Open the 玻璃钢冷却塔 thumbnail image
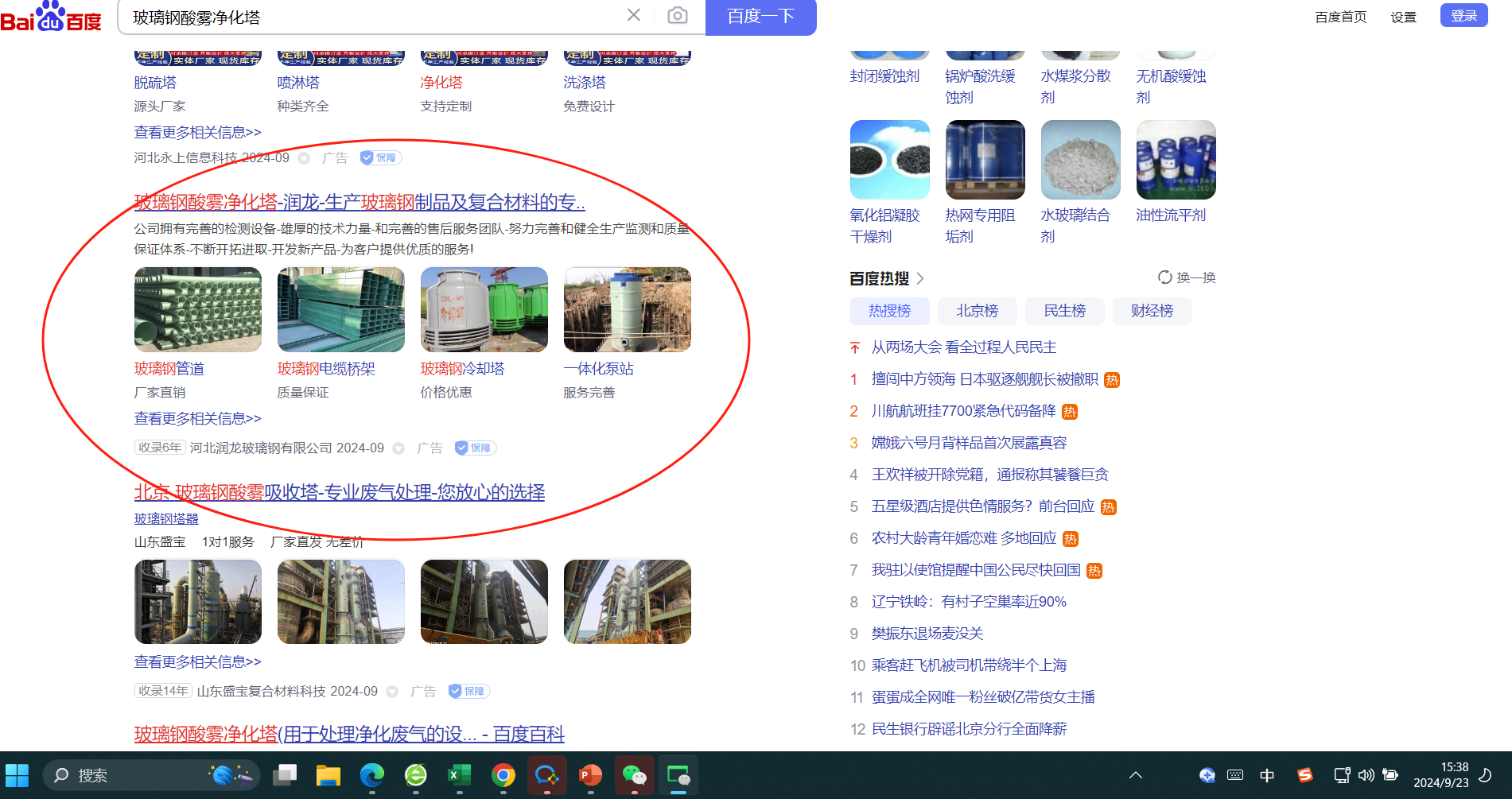Image resolution: width=1512 pixels, height=799 pixels. click(484, 309)
